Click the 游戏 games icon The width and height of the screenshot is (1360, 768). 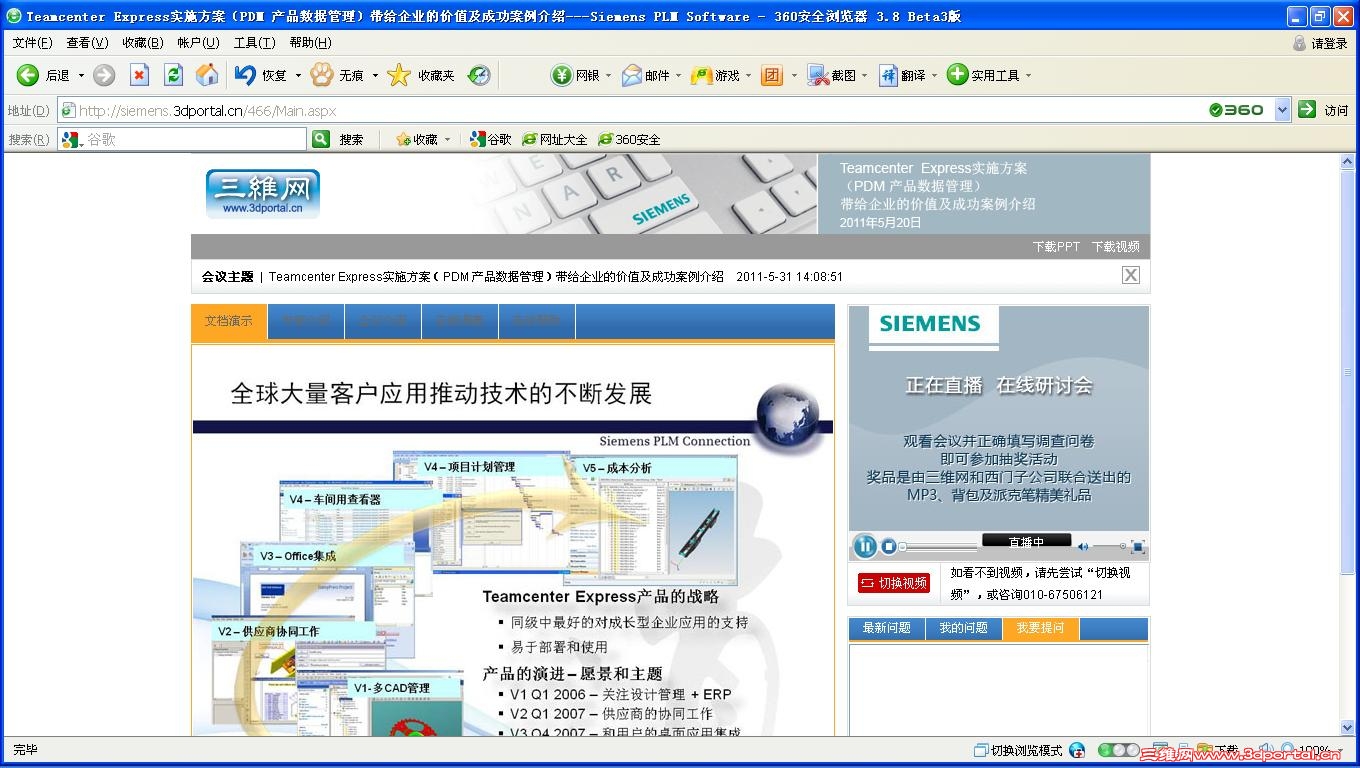(x=702, y=75)
